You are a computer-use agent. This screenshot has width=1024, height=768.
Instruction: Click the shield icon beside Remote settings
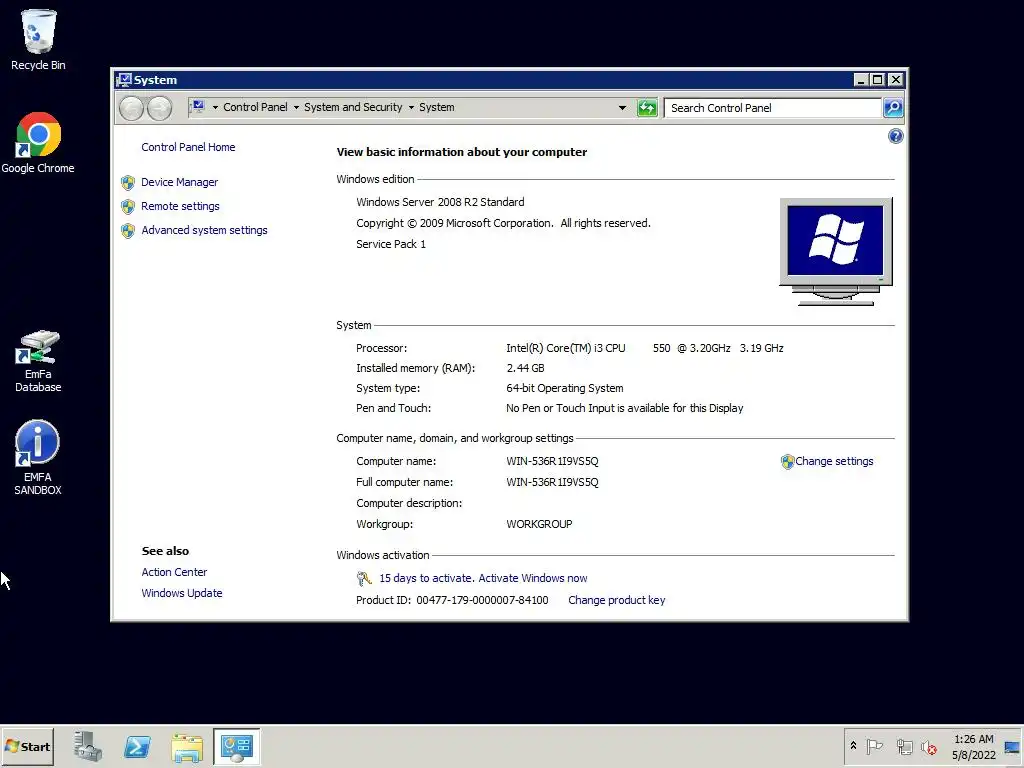(x=128, y=206)
